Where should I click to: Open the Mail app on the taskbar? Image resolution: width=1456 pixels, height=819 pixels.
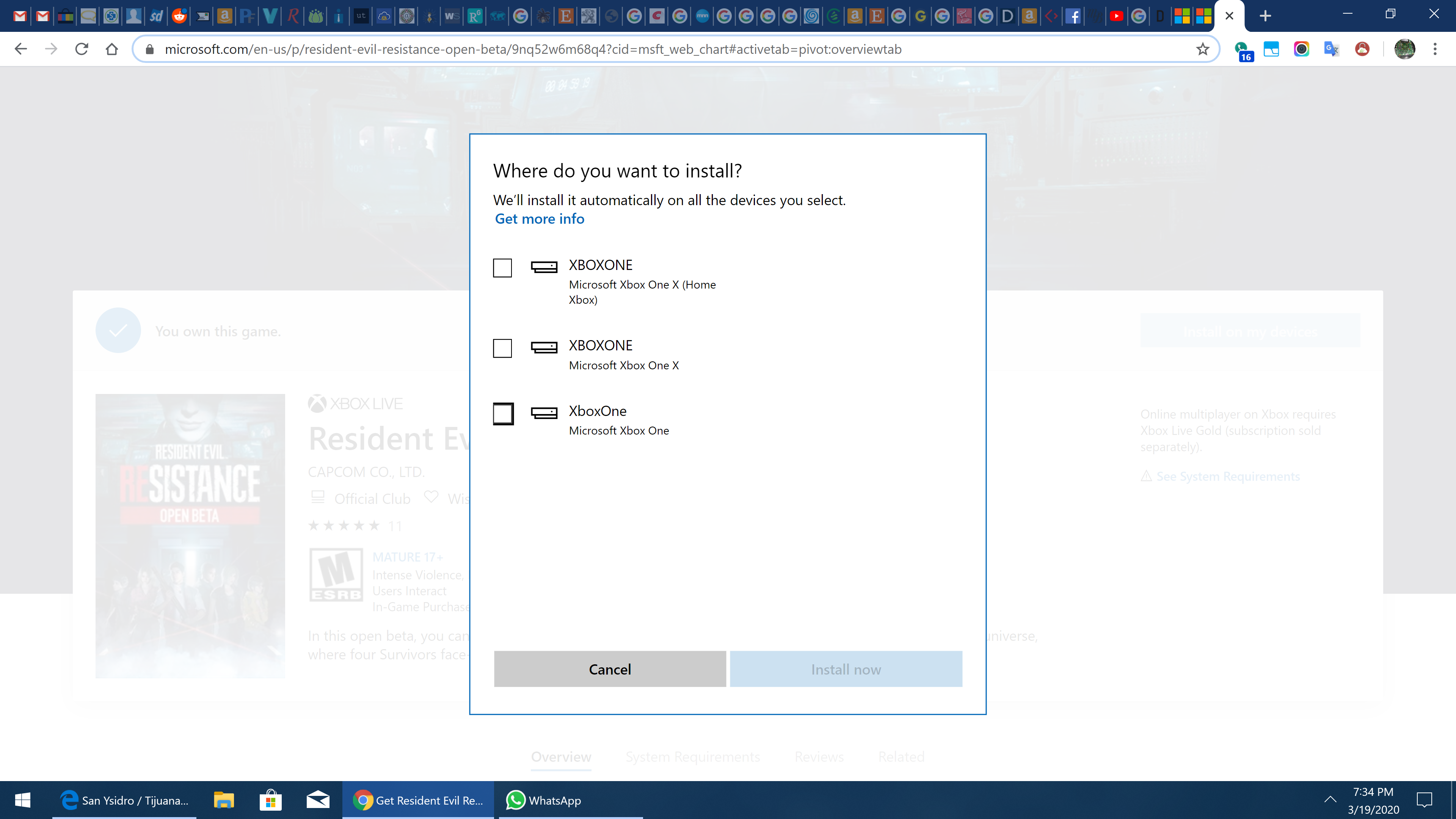click(x=318, y=800)
